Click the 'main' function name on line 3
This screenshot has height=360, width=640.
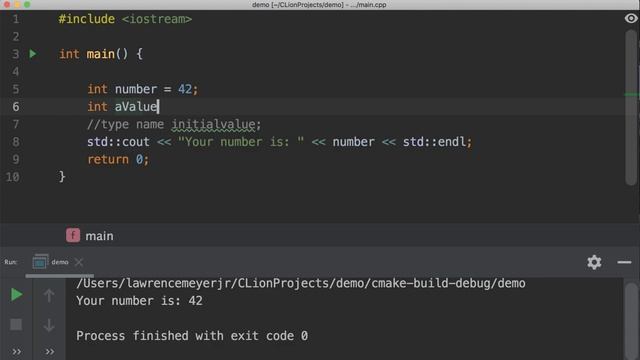(100, 54)
